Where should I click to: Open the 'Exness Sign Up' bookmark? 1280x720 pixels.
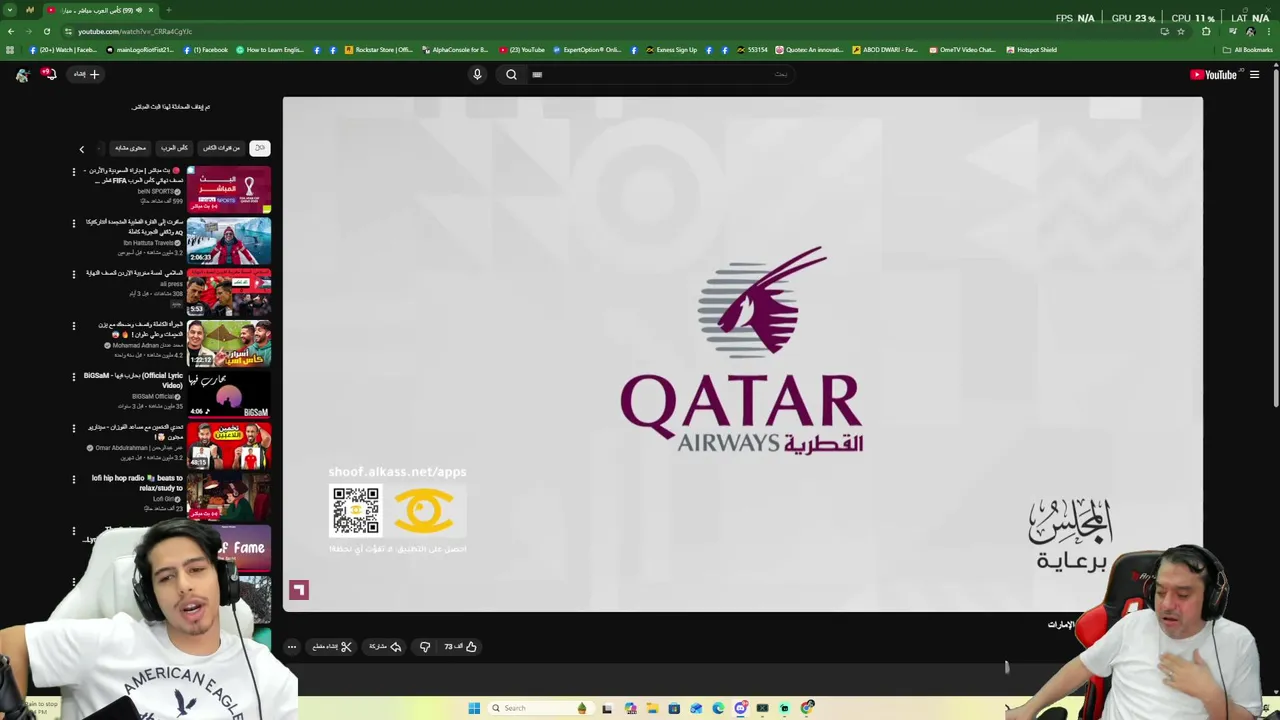(671, 50)
